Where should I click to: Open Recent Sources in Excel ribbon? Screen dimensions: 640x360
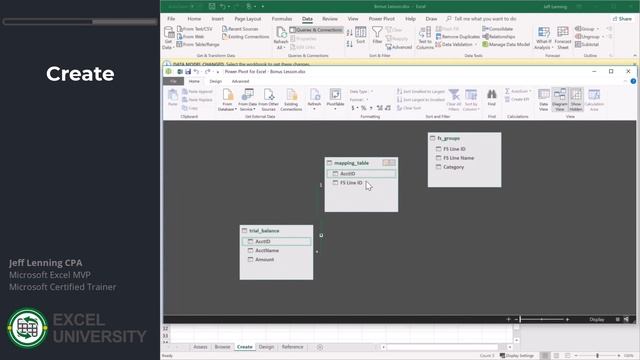[x=240, y=29]
